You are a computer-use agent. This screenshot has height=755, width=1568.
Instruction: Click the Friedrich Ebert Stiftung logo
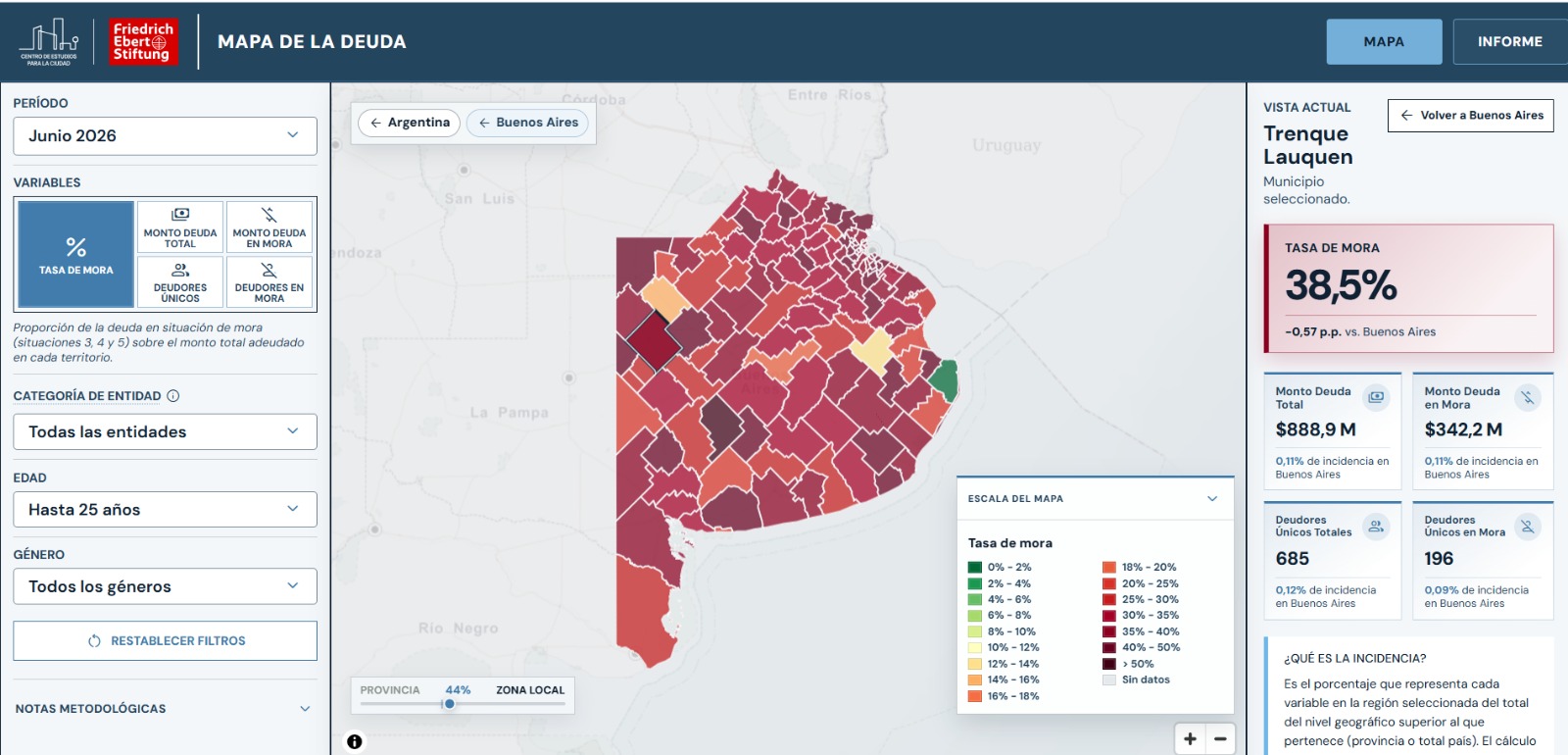click(x=143, y=42)
